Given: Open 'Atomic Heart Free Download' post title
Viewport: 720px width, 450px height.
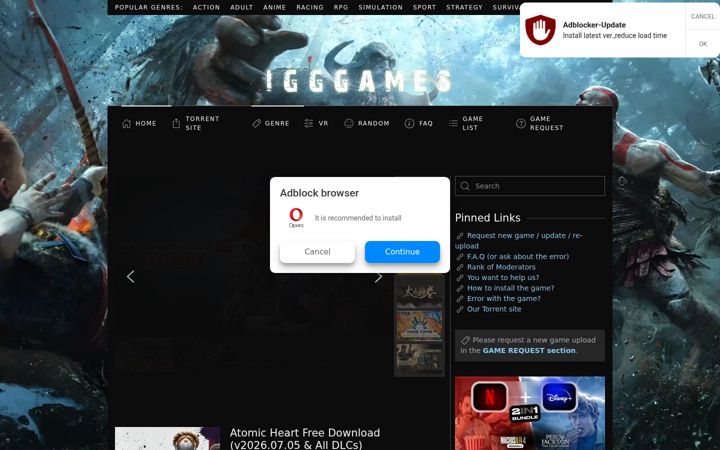Looking at the screenshot, I should point(305,439).
